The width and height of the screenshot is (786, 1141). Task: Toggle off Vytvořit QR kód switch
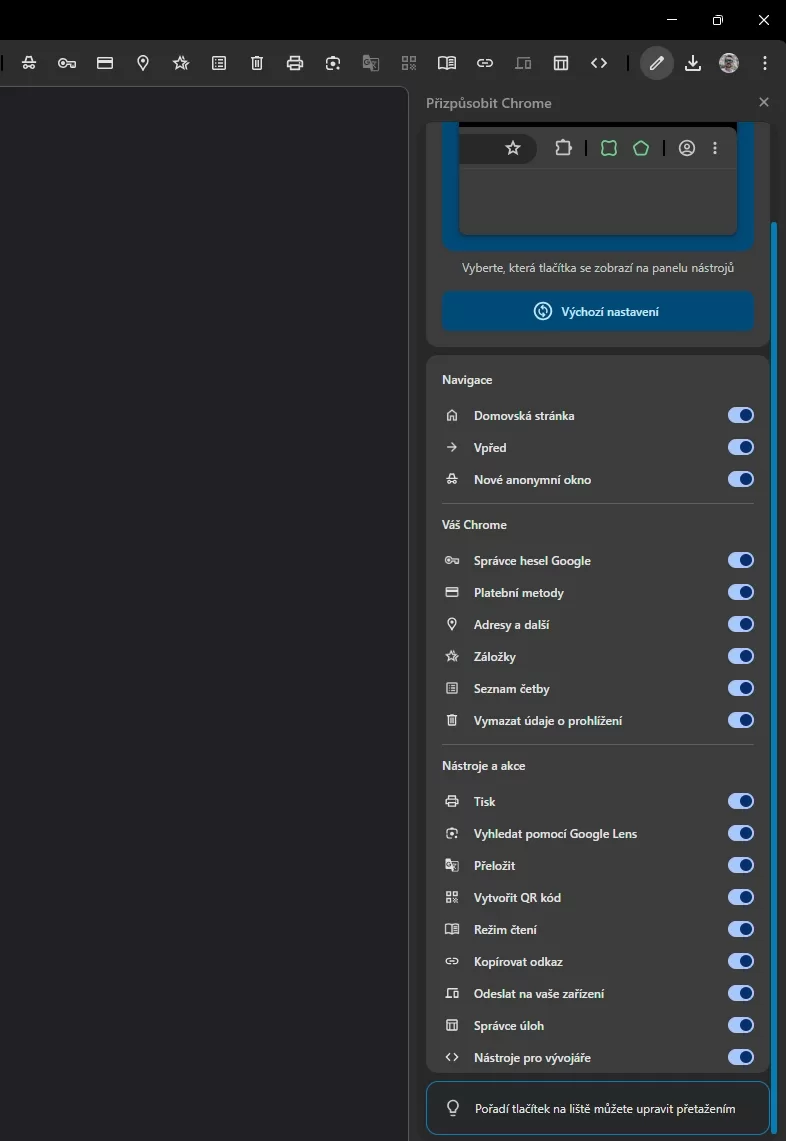[x=740, y=897]
